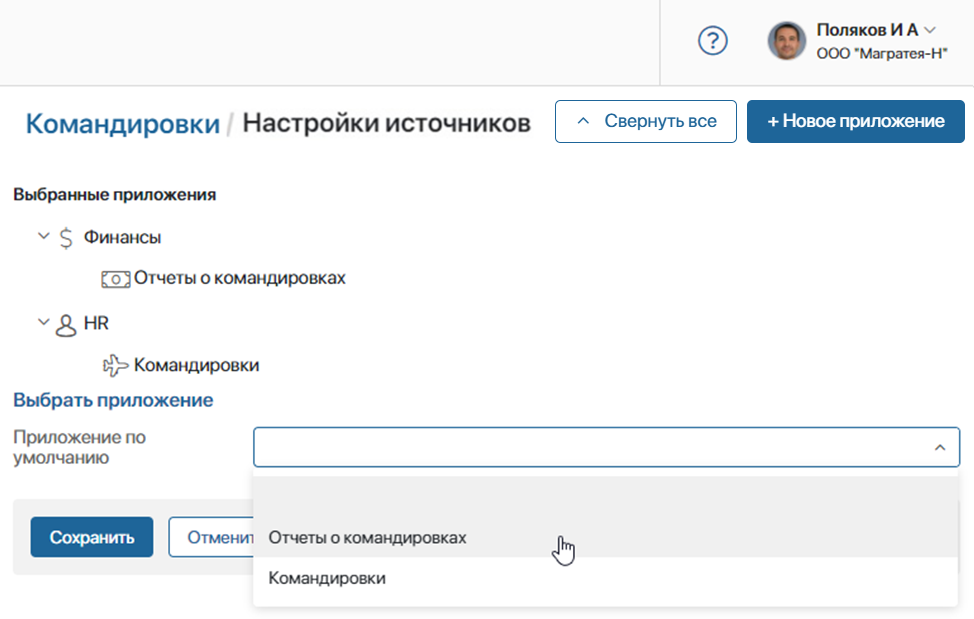The width and height of the screenshot is (974, 619).
Task: Click the Приложение по умолчанию combo box
Action: coord(606,447)
